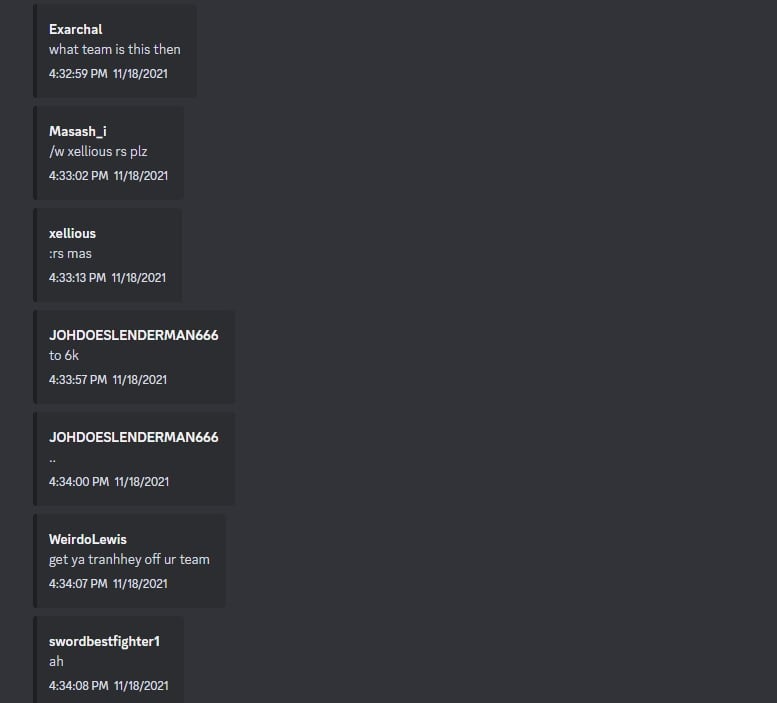The height and width of the screenshot is (703, 777).
Task: Select the ':rs mas' message text
Action: click(x=70, y=254)
